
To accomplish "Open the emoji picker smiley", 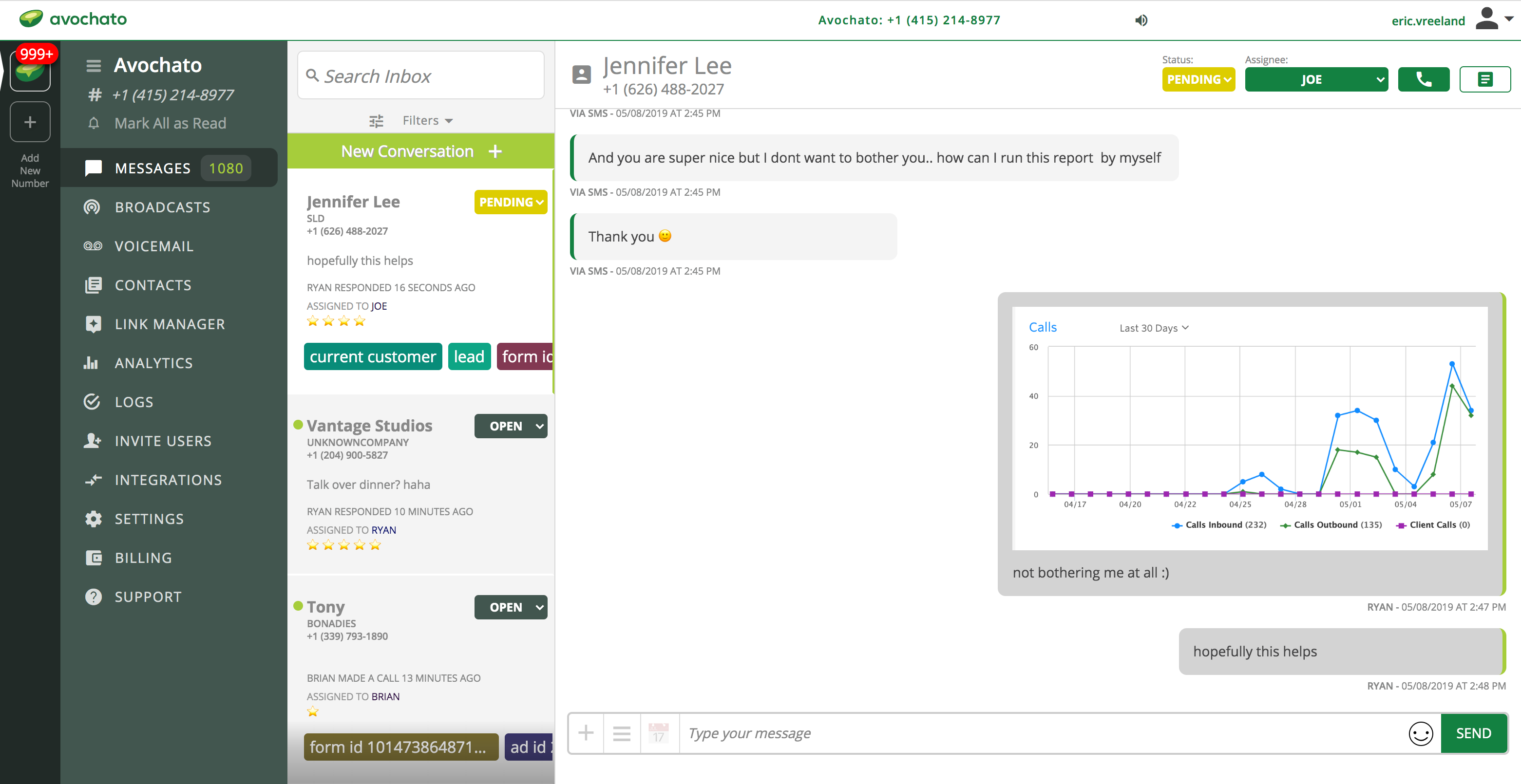I will (x=1420, y=733).
